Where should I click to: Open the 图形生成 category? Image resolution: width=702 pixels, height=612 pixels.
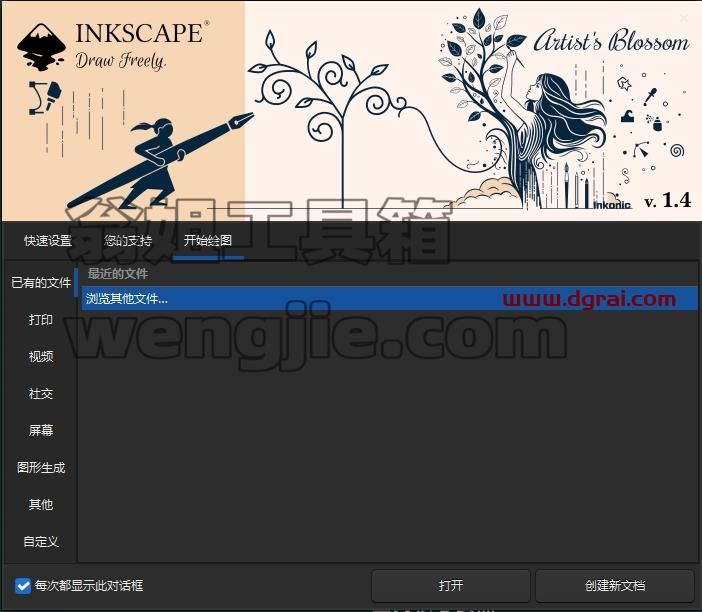pos(41,467)
